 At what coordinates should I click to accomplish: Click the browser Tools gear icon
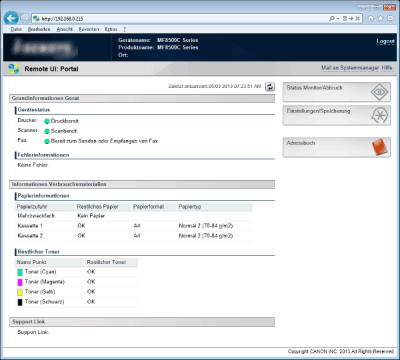pyautogui.click(x=390, y=19)
